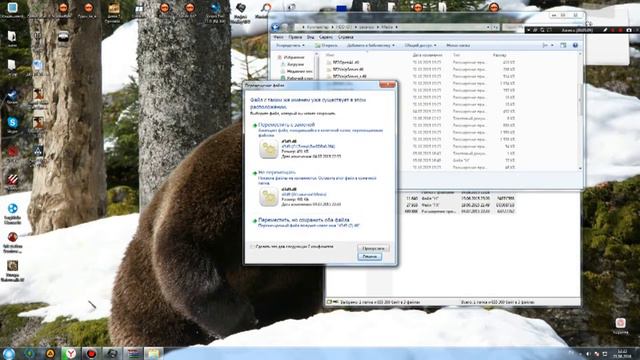Click the 'Пропустить' button
Viewport: 640px width, 360px height.
click(373, 248)
